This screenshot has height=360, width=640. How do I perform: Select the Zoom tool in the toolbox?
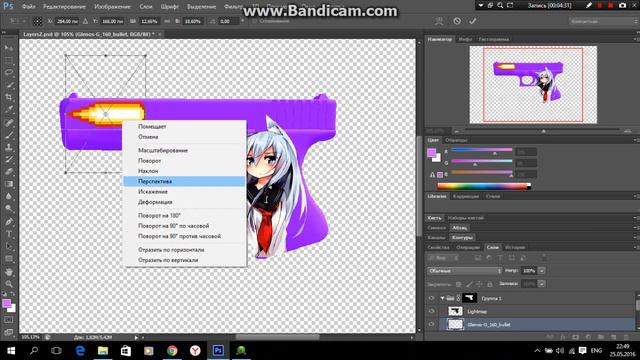tap(9, 284)
